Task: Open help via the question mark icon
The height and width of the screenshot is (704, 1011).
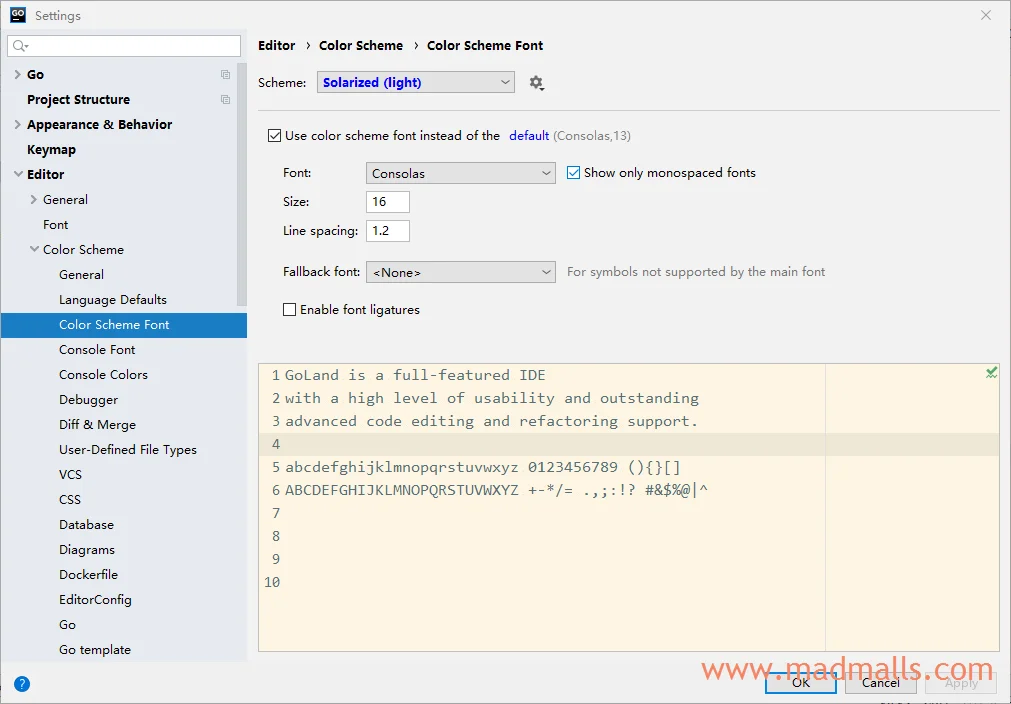Action: (x=22, y=684)
